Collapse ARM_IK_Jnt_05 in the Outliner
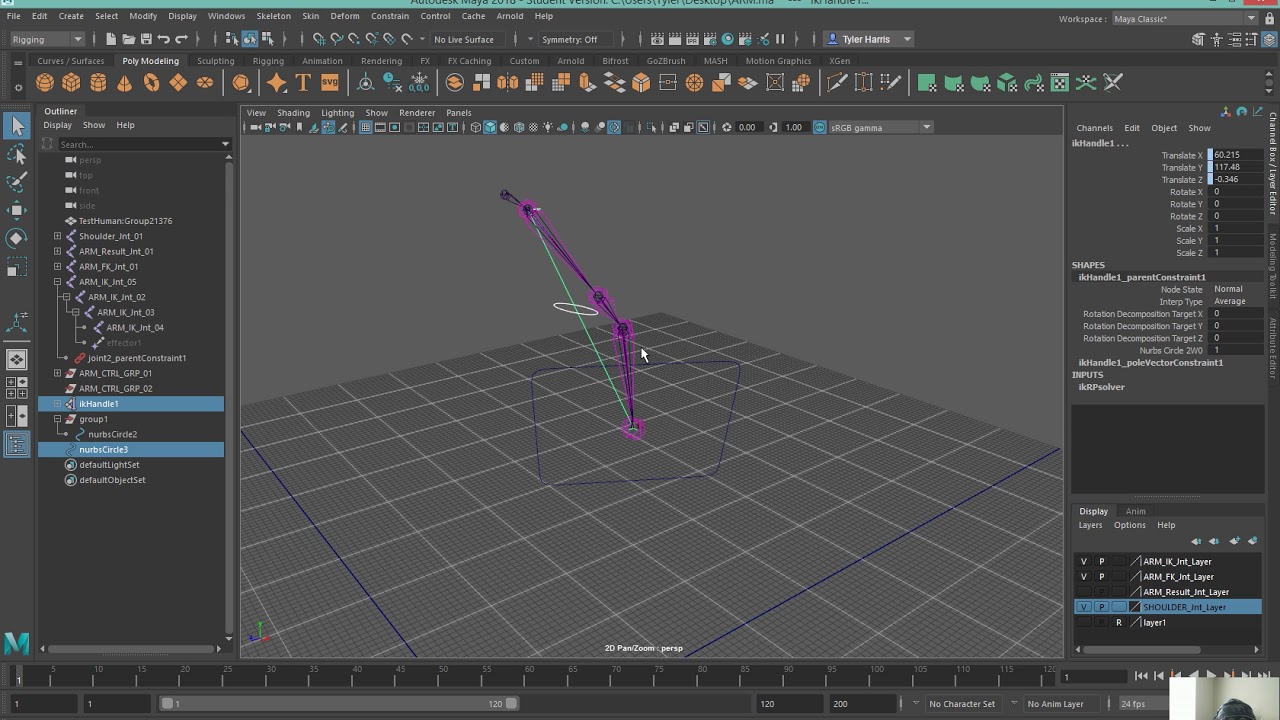 pos(58,281)
